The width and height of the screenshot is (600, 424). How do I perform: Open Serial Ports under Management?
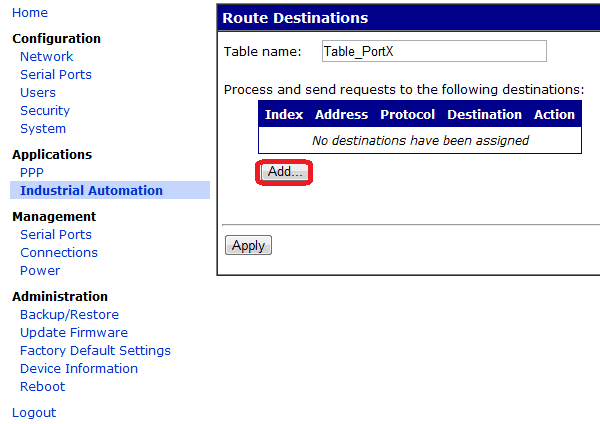55,235
